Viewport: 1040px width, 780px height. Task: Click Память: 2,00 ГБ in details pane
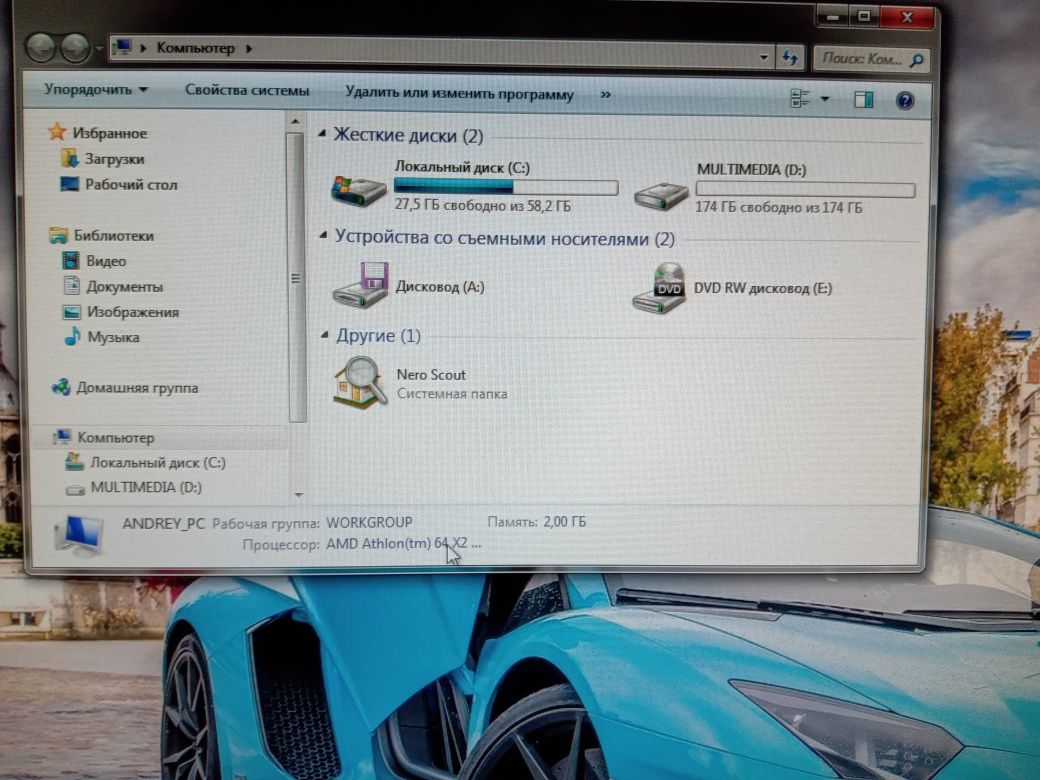click(x=537, y=522)
